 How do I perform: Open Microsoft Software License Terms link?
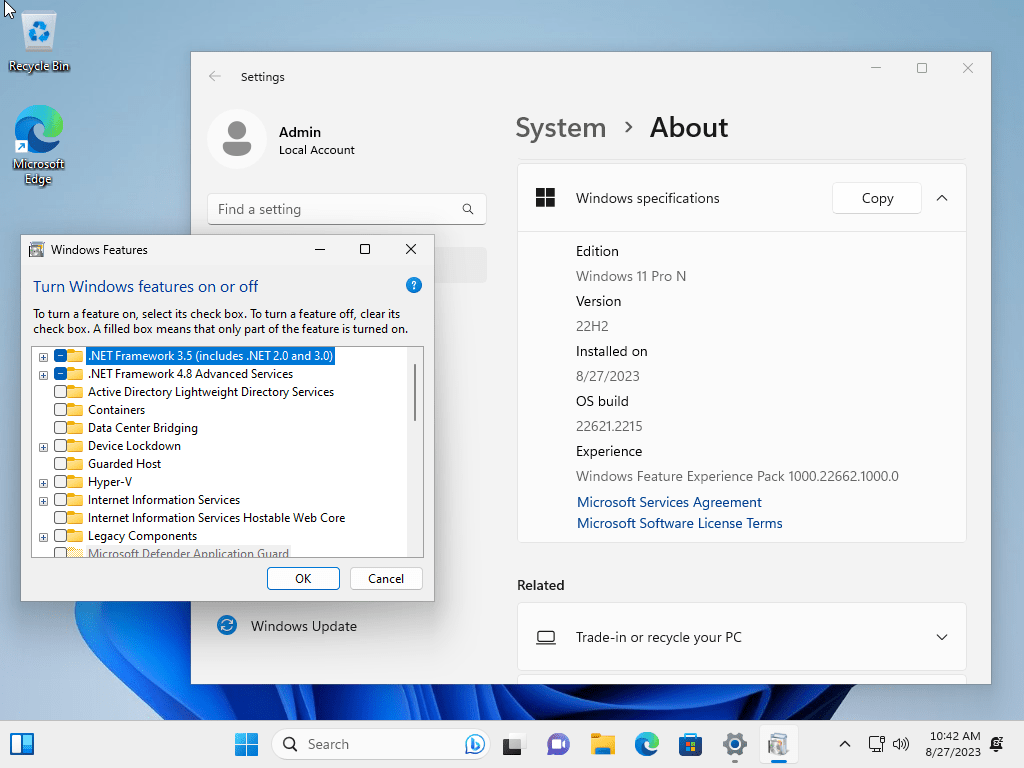tap(679, 523)
